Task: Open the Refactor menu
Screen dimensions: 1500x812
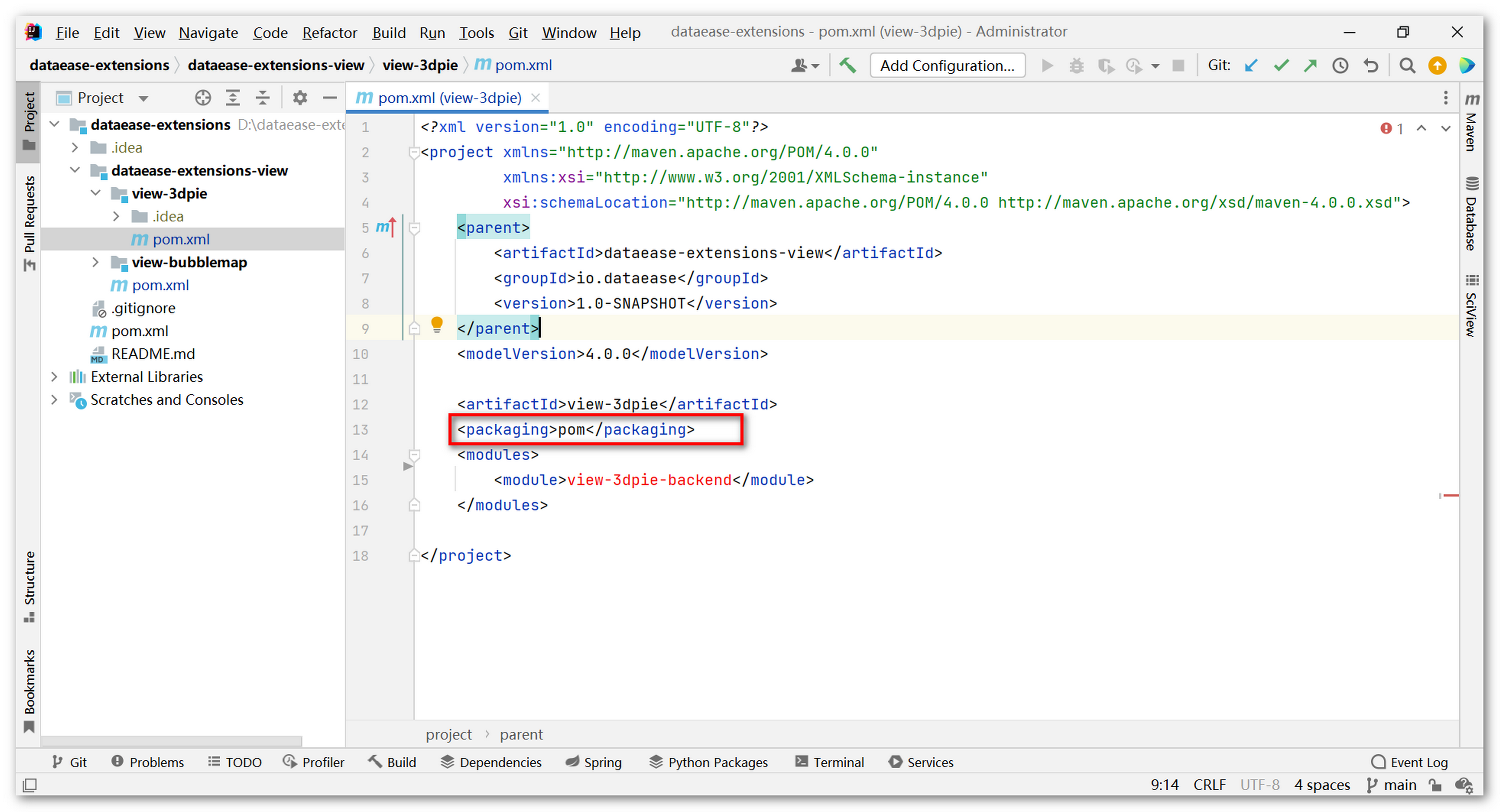Action: coord(329,32)
